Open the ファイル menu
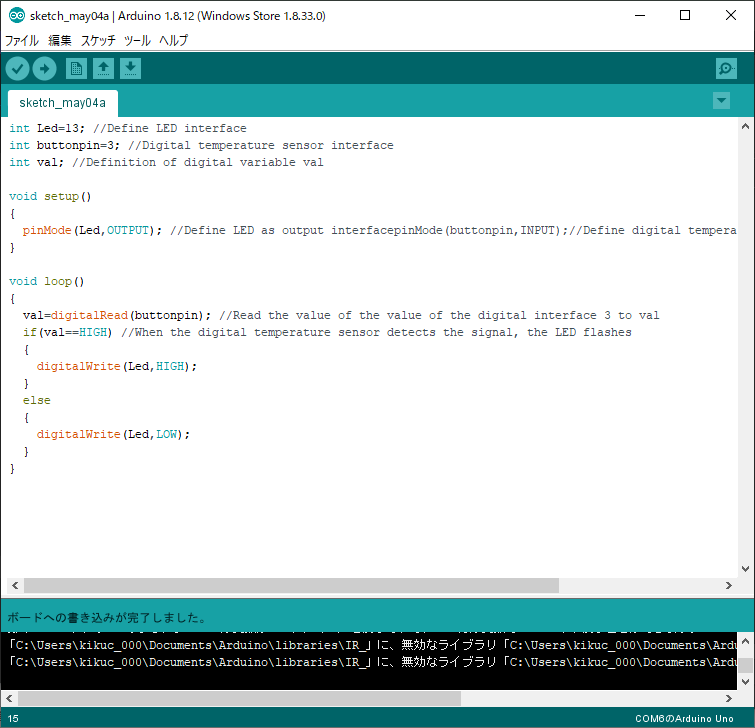Viewport: 755px width, 728px height. [x=22, y=41]
